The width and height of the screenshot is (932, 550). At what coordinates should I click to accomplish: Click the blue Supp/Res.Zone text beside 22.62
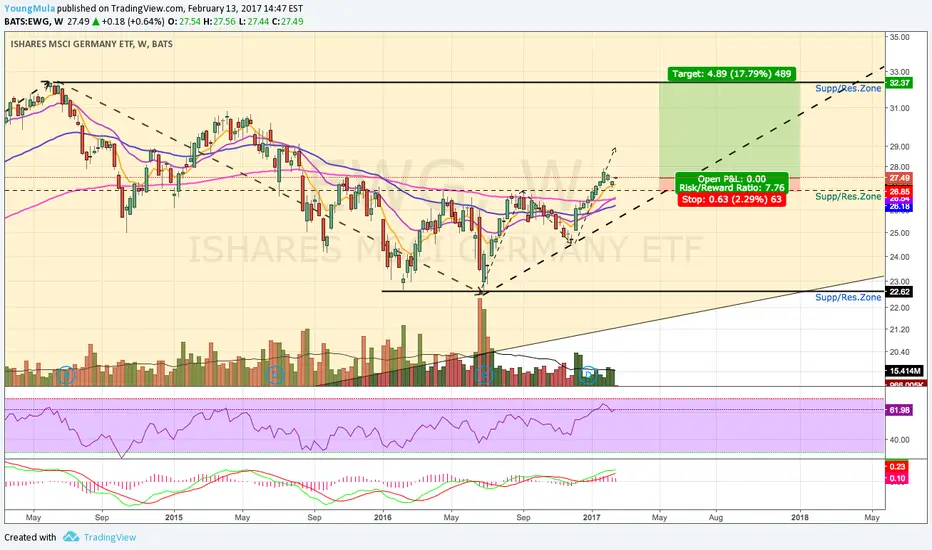point(848,297)
